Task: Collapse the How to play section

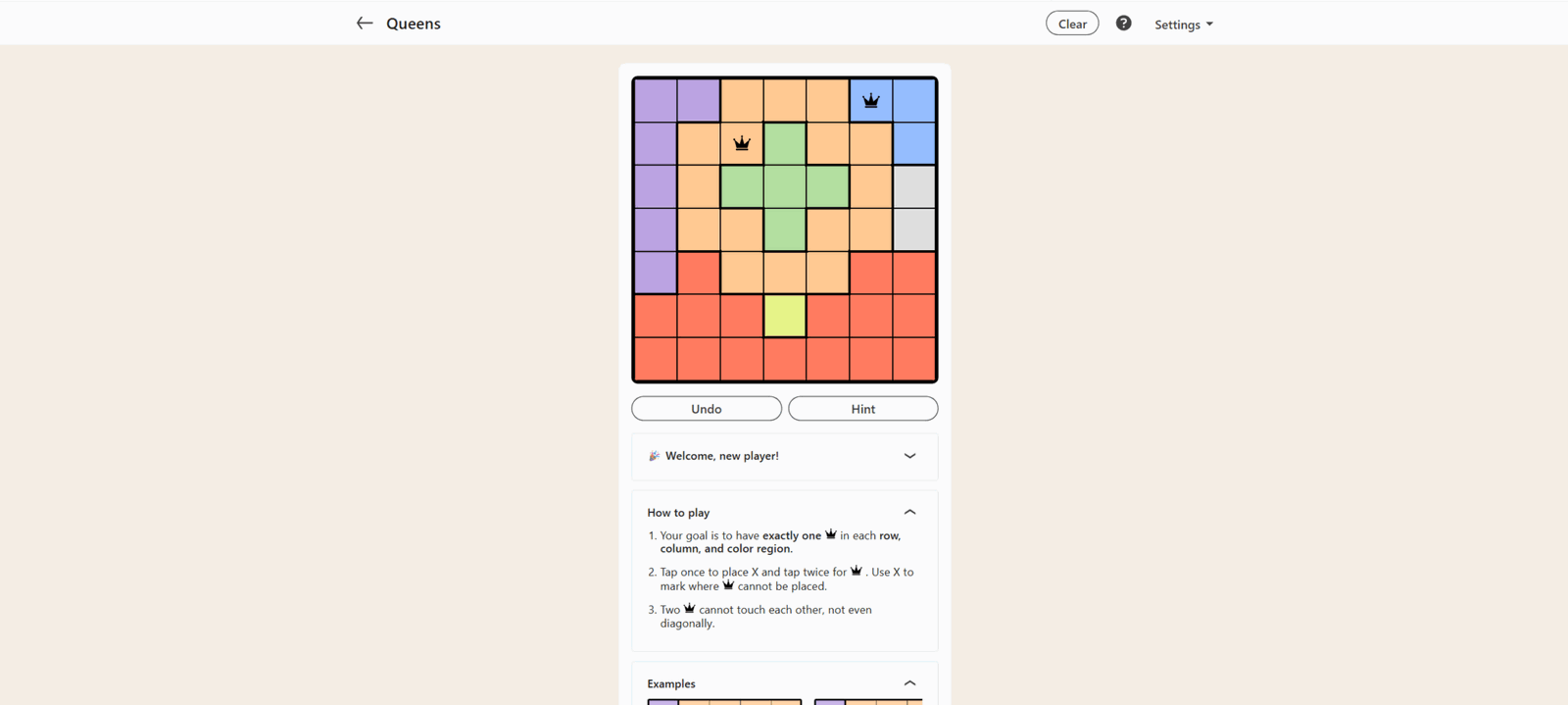Action: tap(909, 512)
